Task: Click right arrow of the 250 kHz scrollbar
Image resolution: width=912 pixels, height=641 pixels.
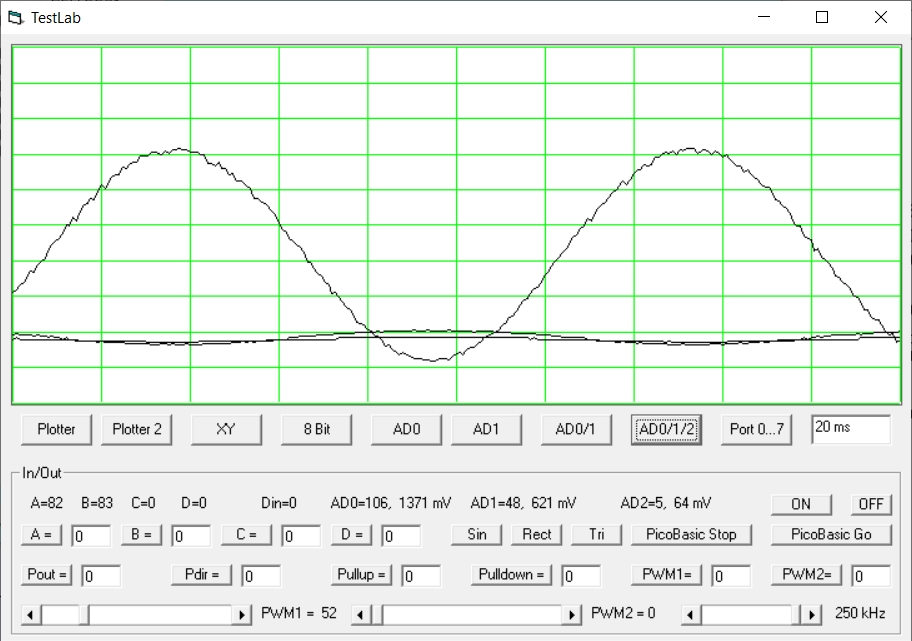Action: pyautogui.click(x=813, y=614)
